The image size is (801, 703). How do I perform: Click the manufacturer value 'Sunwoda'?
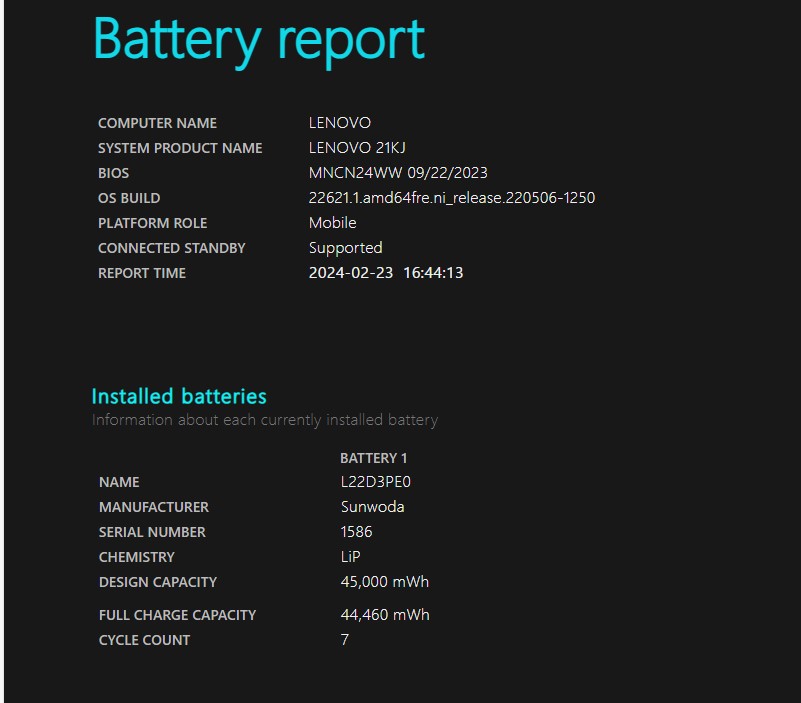[x=372, y=507]
